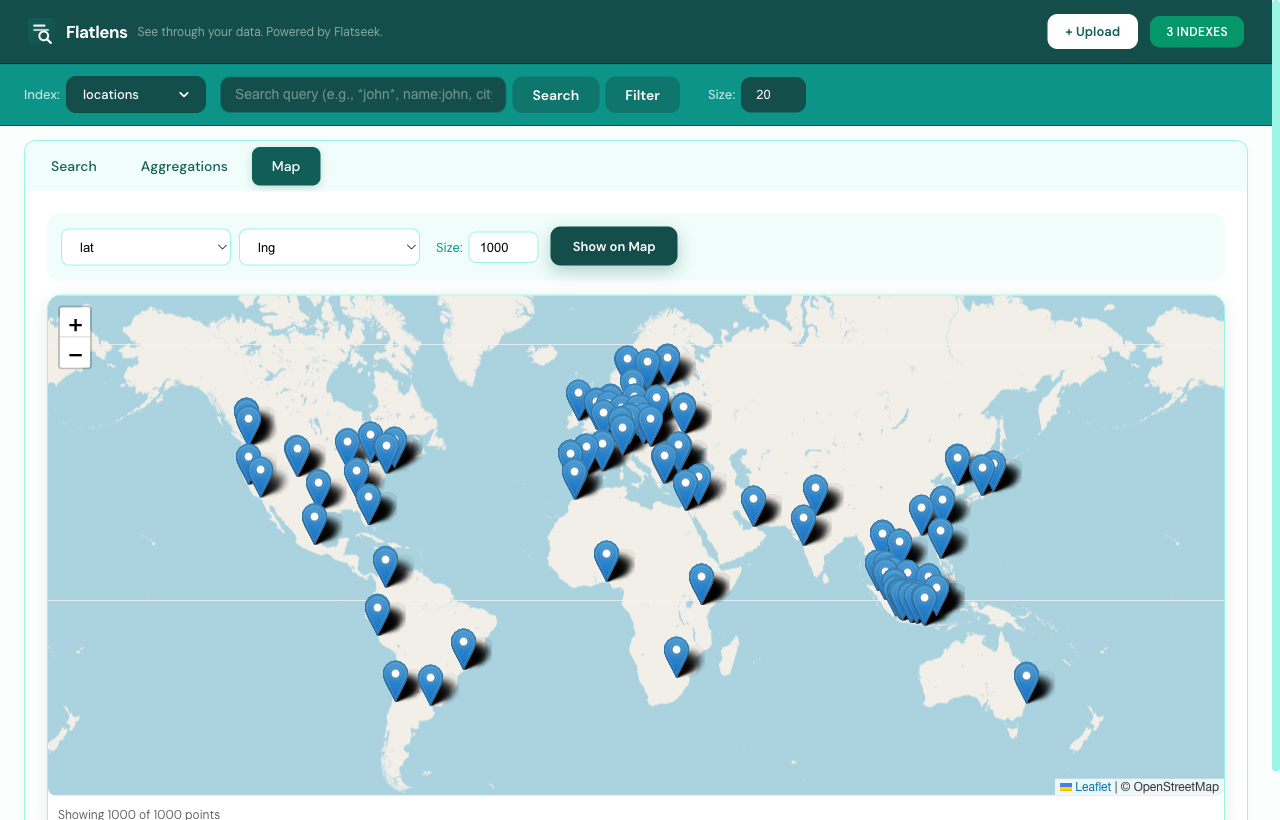Open the Index dropdown showing locations
1280x820 pixels.
coord(136,94)
